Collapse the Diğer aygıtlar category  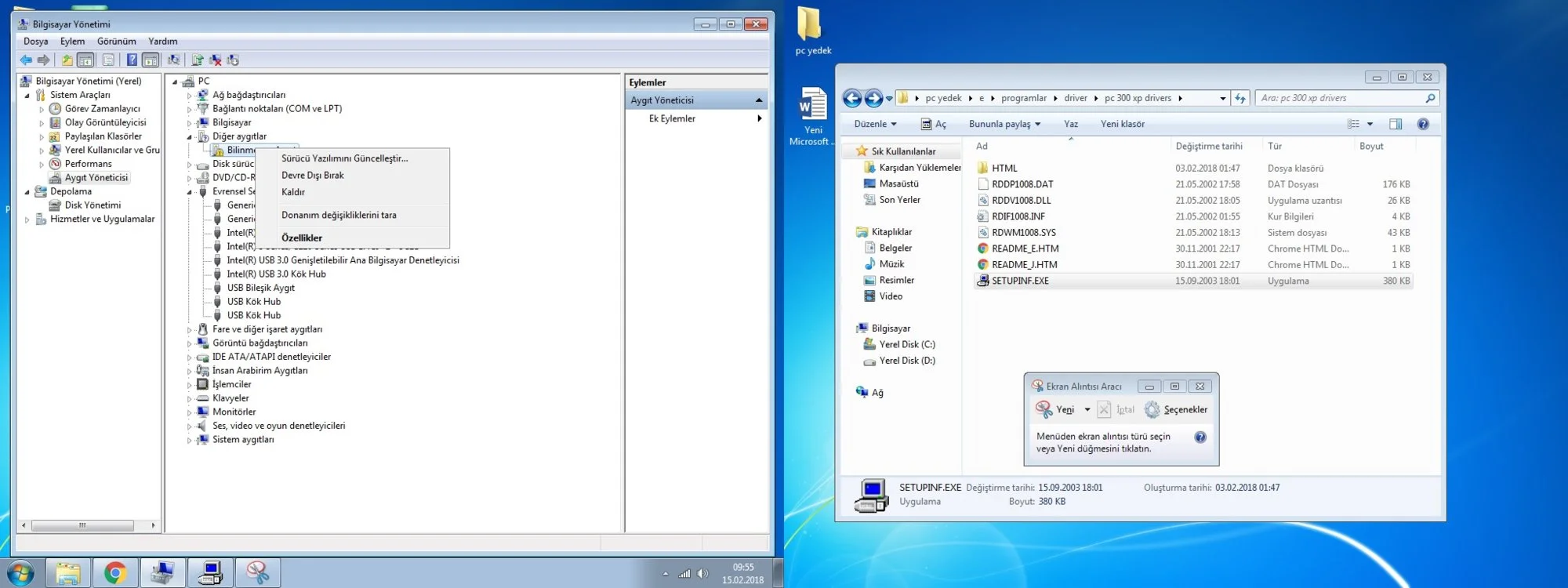(189, 136)
